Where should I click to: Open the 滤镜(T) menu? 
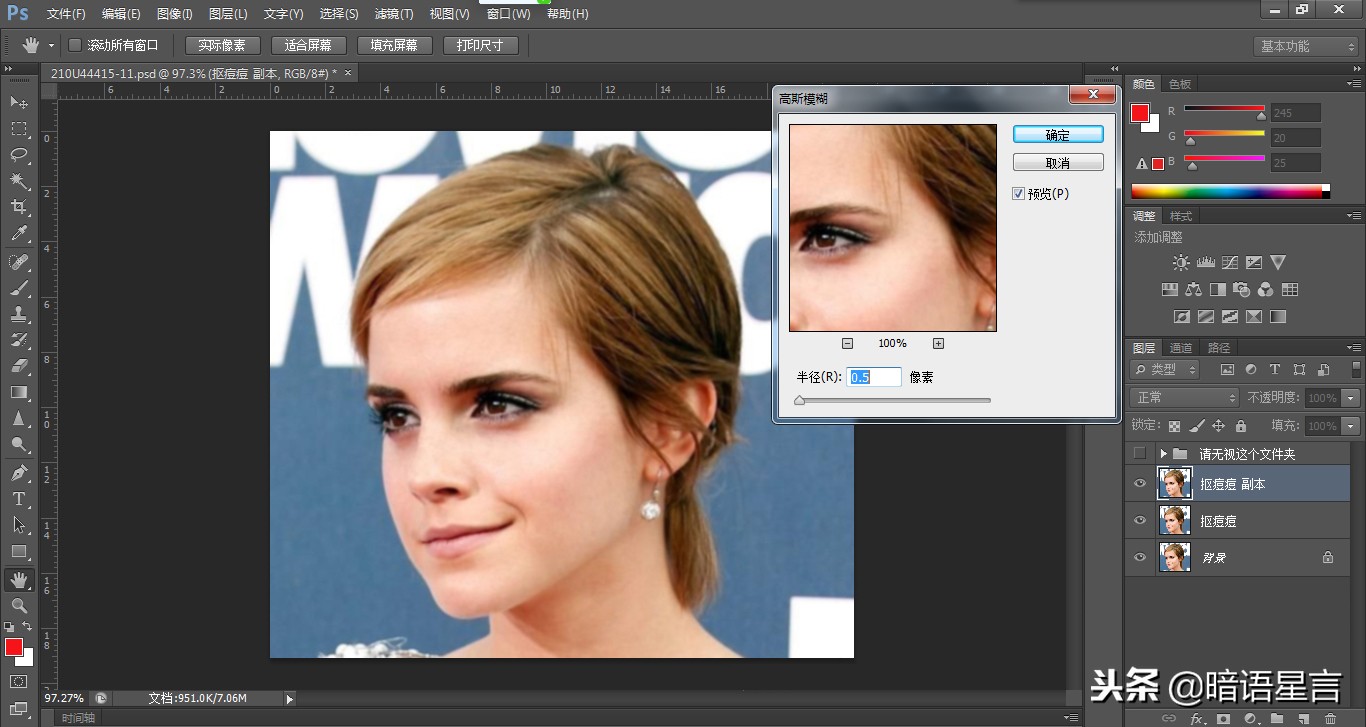(x=393, y=14)
